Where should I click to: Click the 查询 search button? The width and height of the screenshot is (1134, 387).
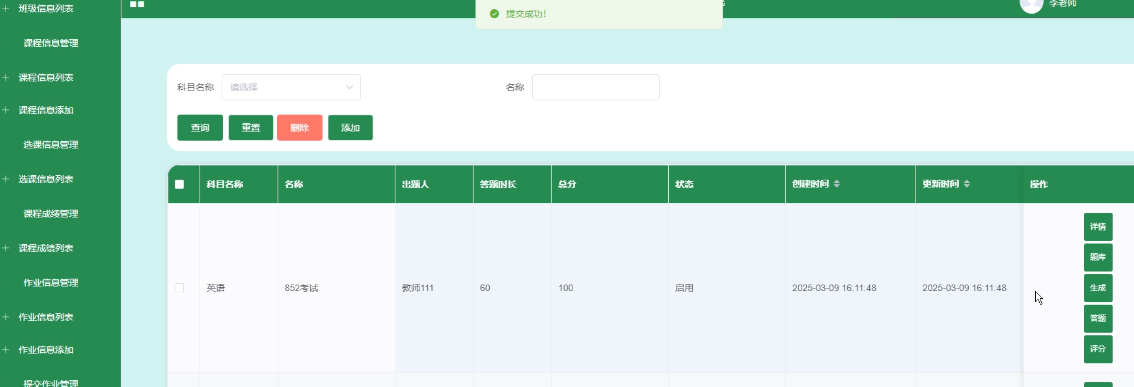(200, 128)
